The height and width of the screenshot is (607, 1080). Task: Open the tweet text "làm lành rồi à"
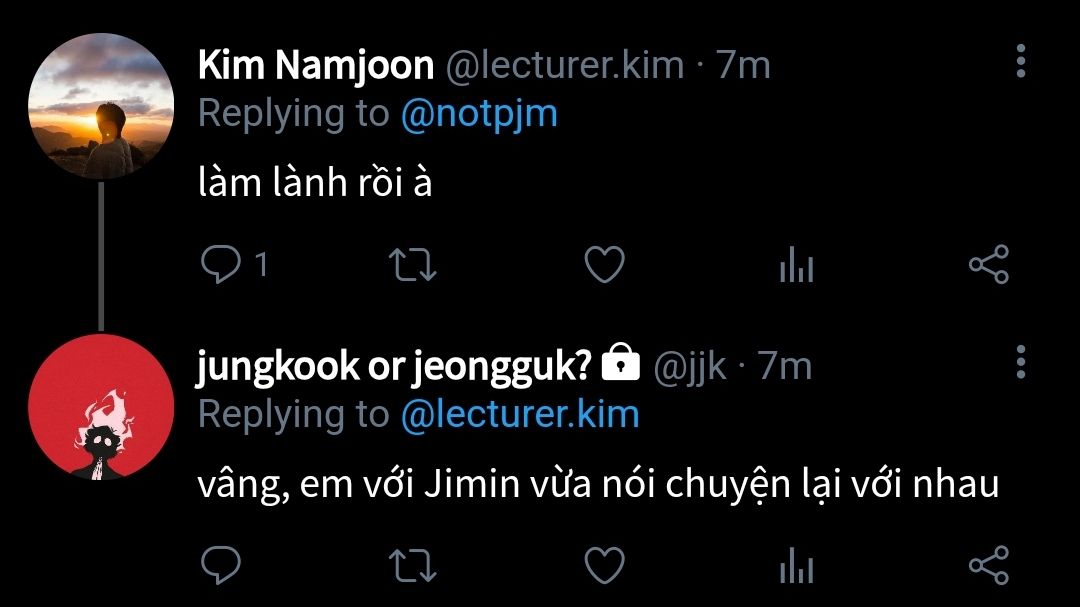click(x=315, y=184)
